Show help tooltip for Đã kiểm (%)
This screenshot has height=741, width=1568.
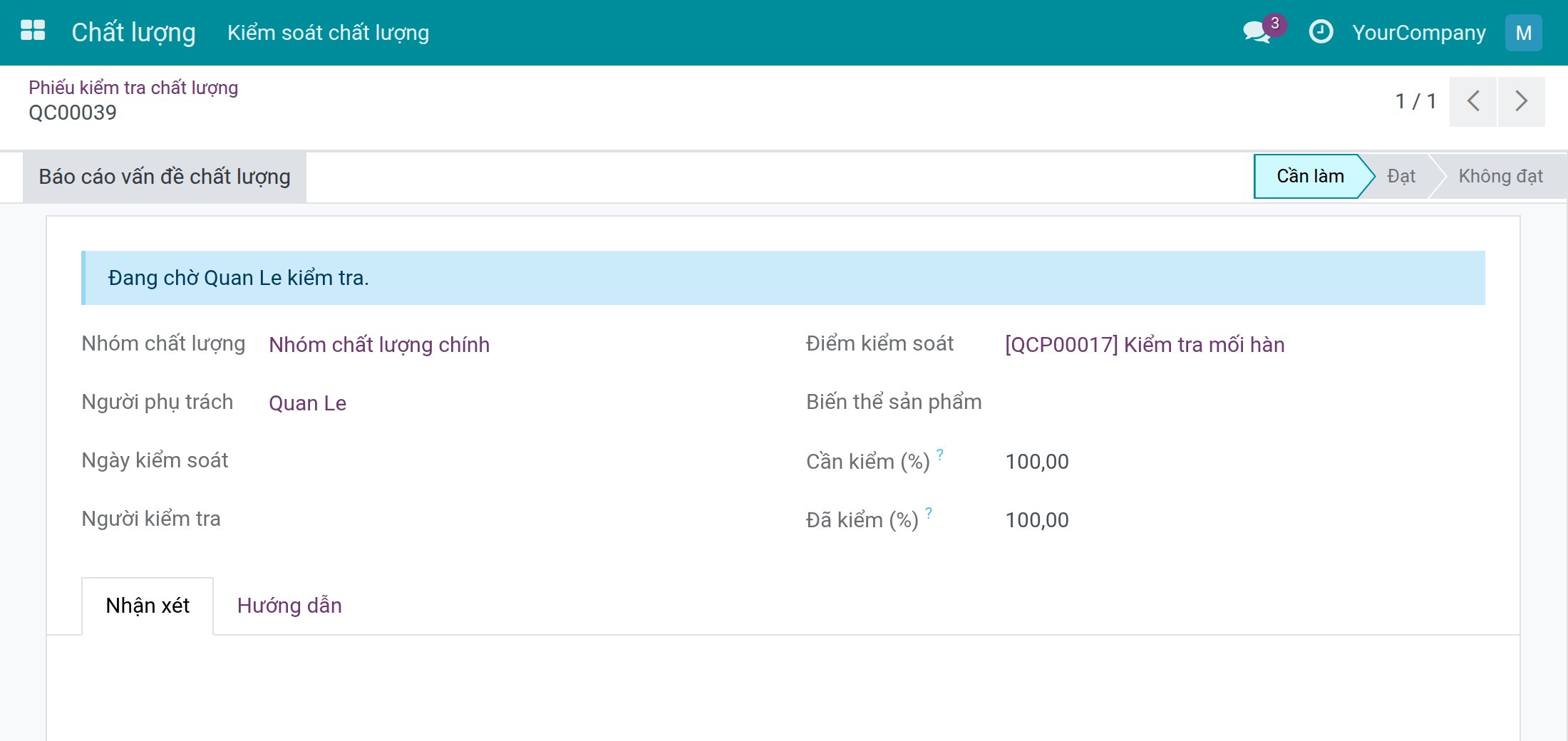929,512
